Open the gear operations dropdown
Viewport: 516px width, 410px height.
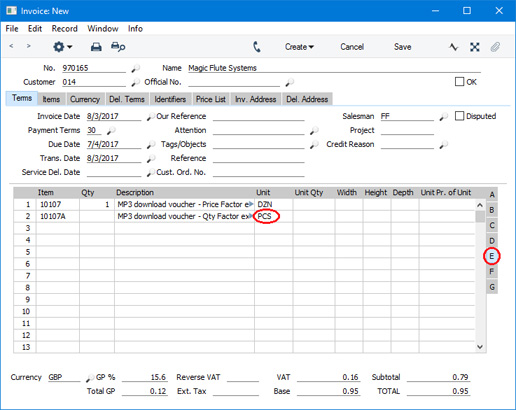[x=63, y=47]
